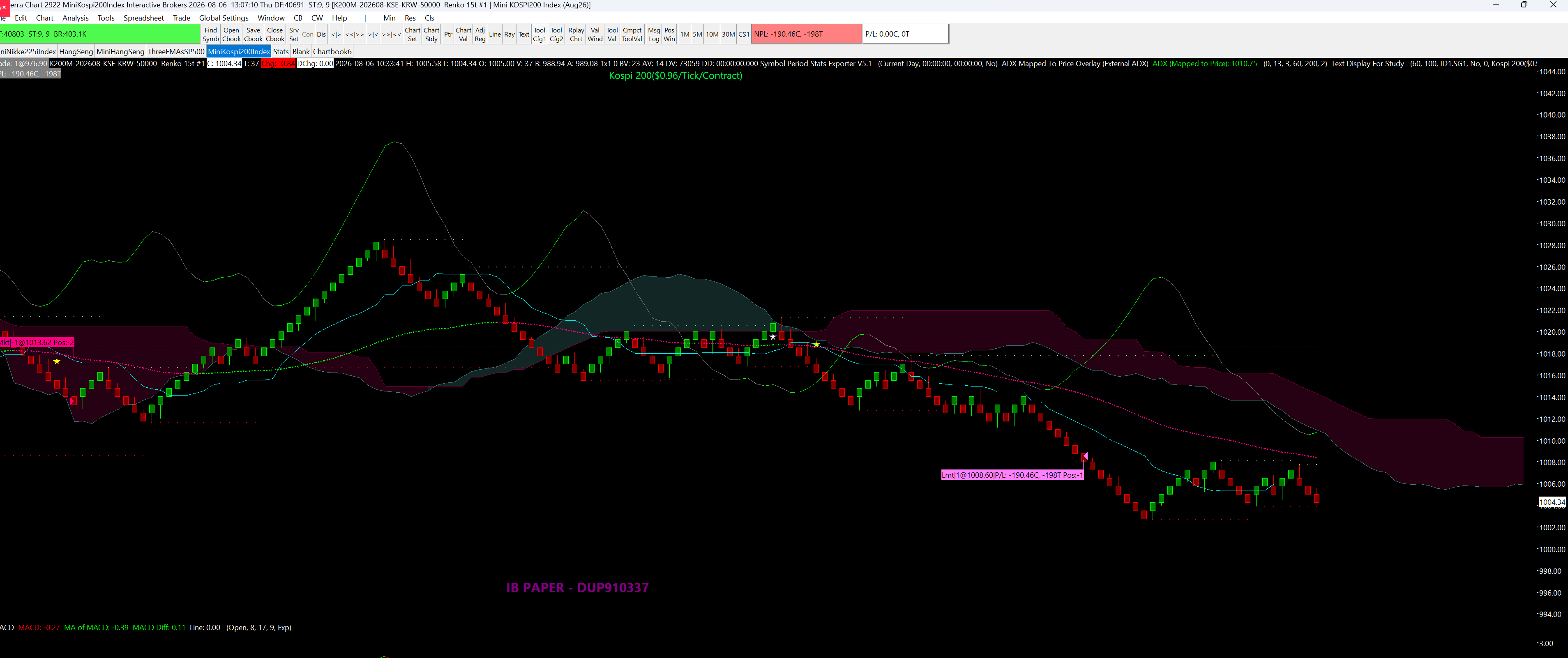
Task: Open Cmpct ToolVal compact values window
Action: pos(632,34)
